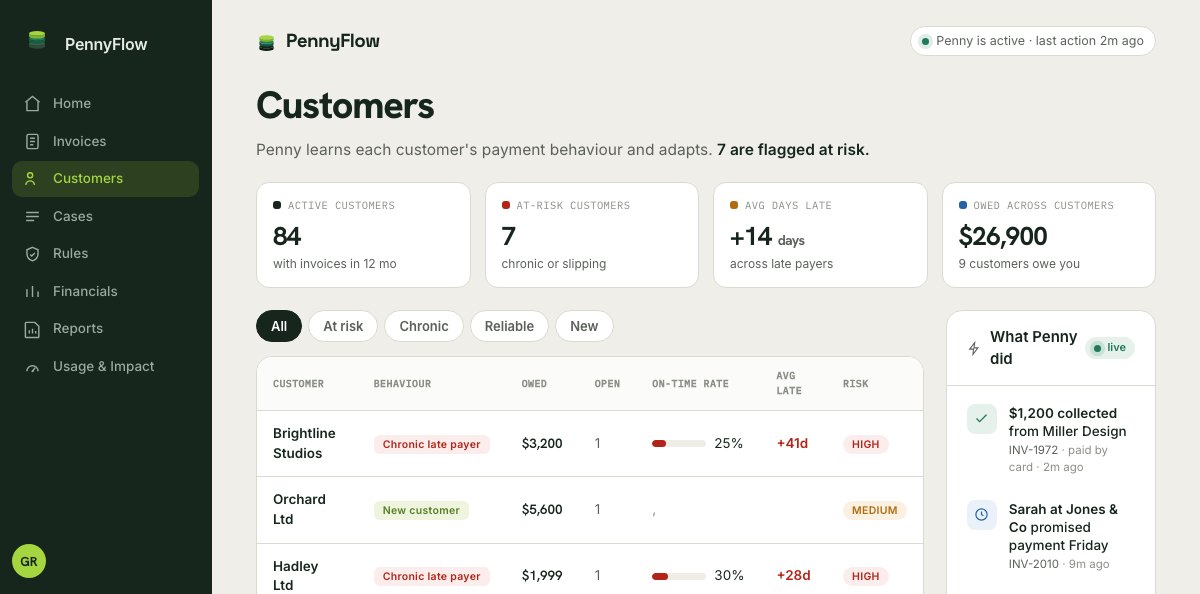Click the green checkmark icon for Miller Design

(981, 418)
